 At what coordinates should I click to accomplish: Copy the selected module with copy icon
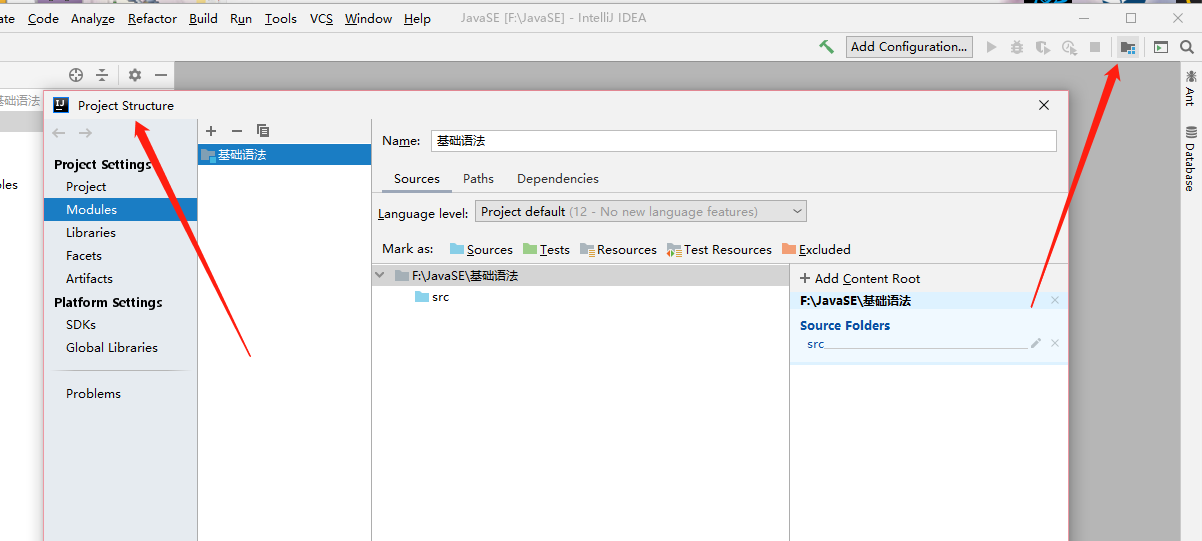click(263, 131)
